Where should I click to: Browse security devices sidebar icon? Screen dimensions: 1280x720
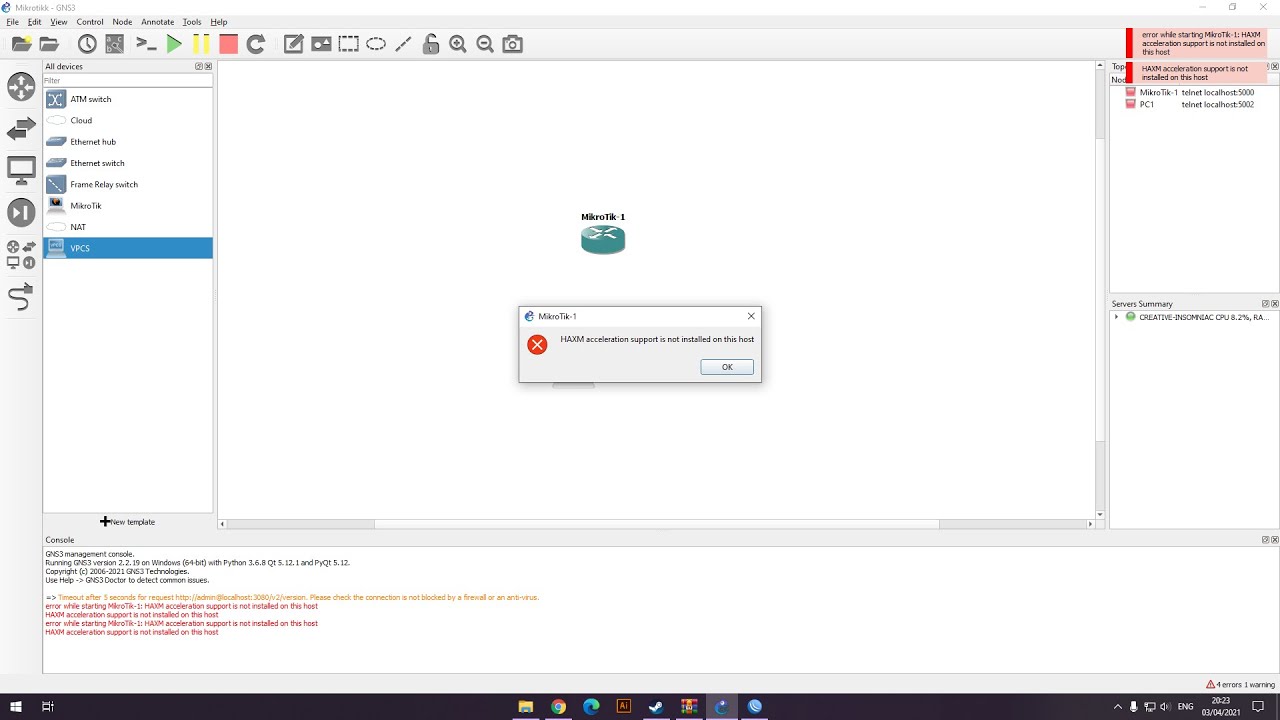pyautogui.click(x=21, y=212)
